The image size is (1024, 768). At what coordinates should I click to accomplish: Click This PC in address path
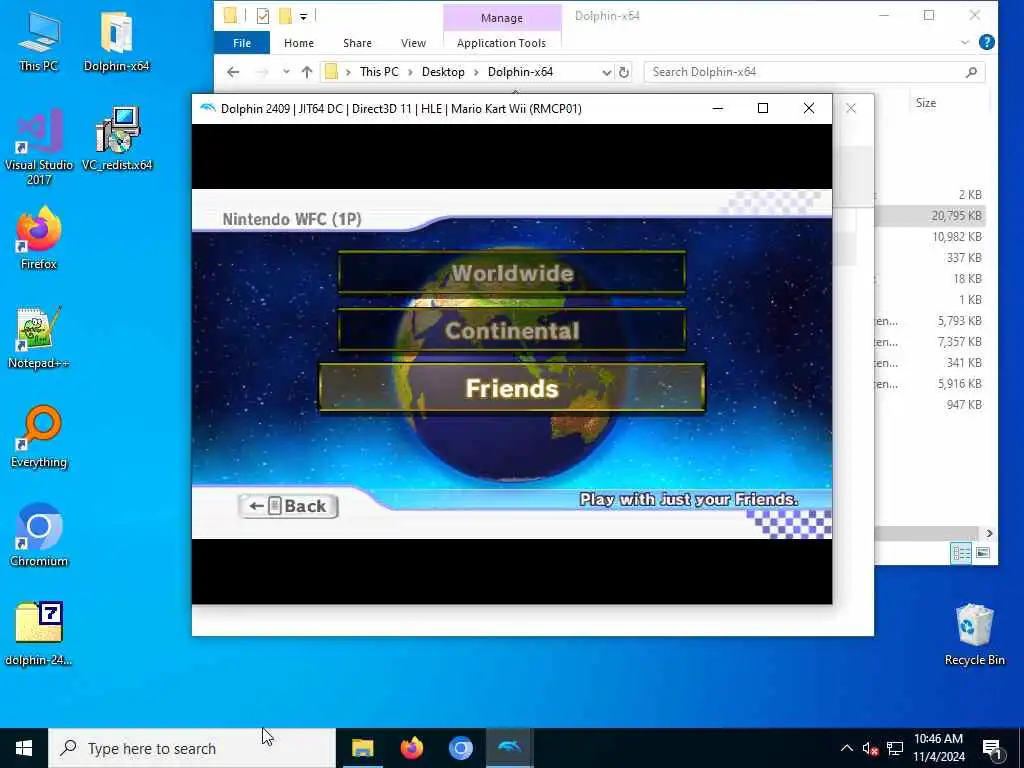click(379, 72)
